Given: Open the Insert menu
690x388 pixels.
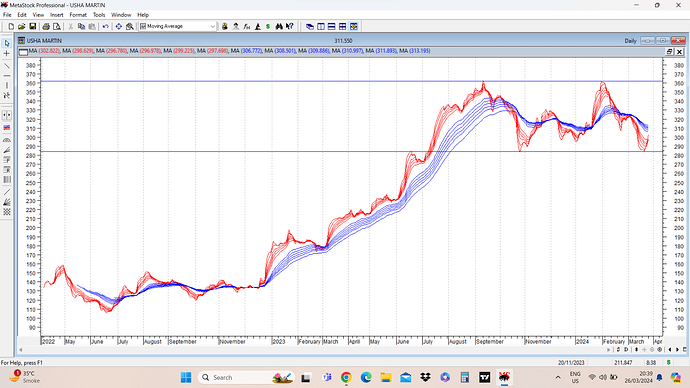Looking at the screenshot, I should click(57, 15).
